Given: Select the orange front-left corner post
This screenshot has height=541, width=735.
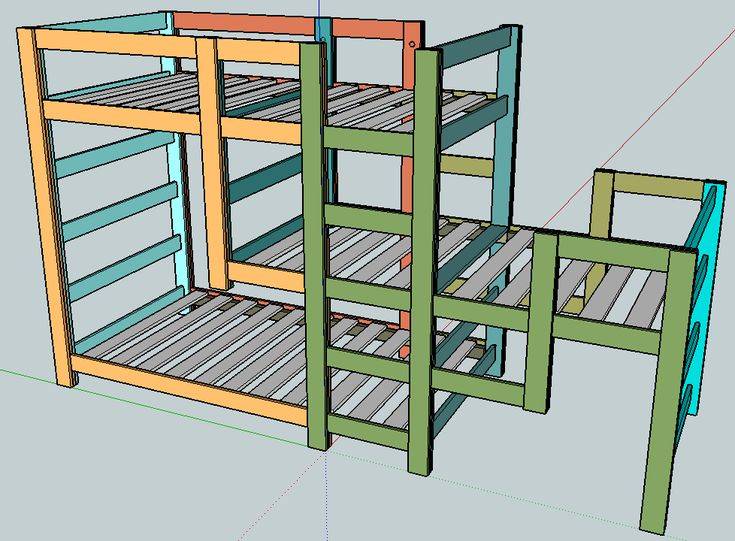Looking at the screenshot, I should pos(45,206).
